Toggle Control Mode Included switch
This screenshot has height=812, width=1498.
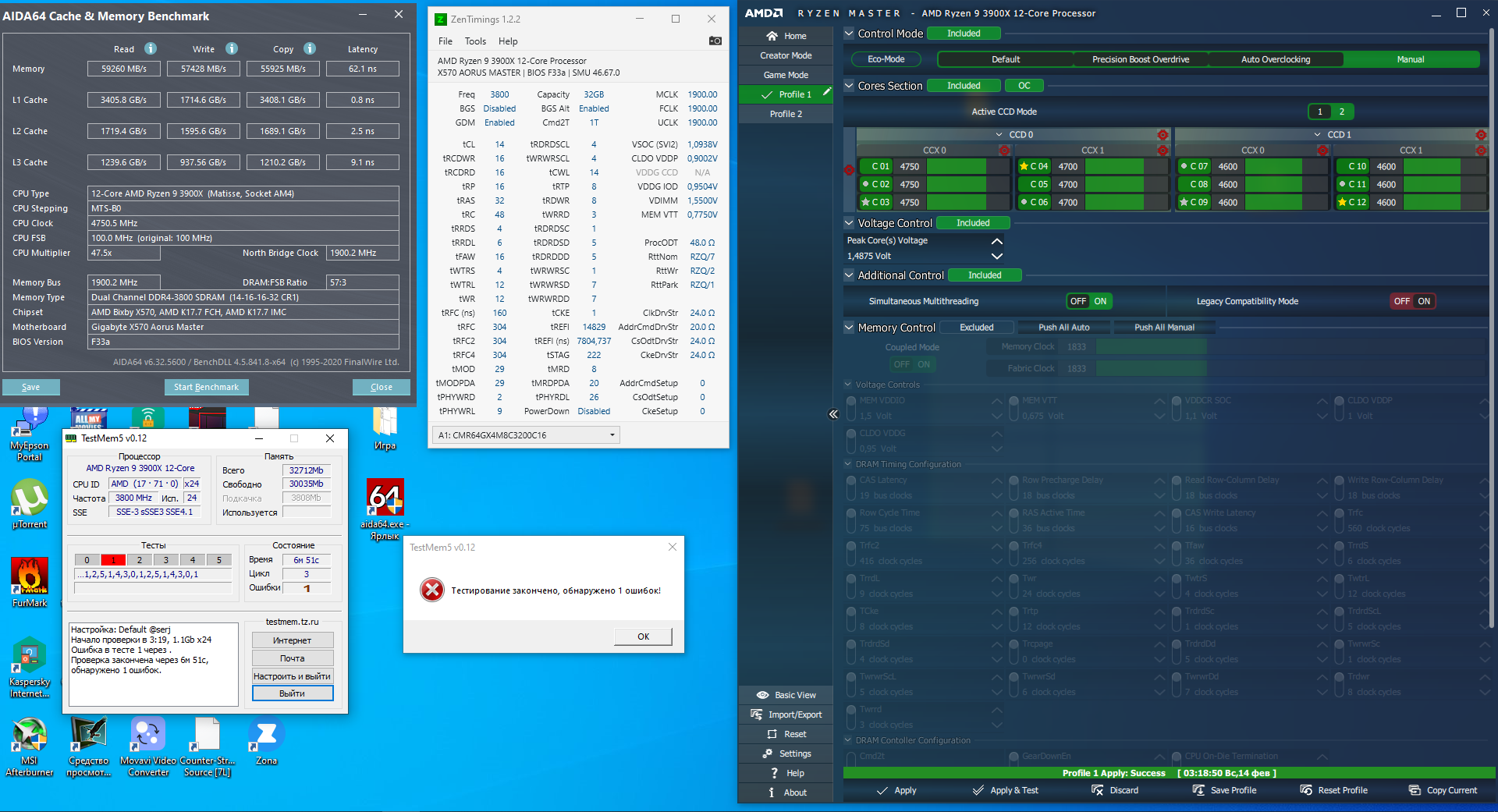(x=964, y=34)
